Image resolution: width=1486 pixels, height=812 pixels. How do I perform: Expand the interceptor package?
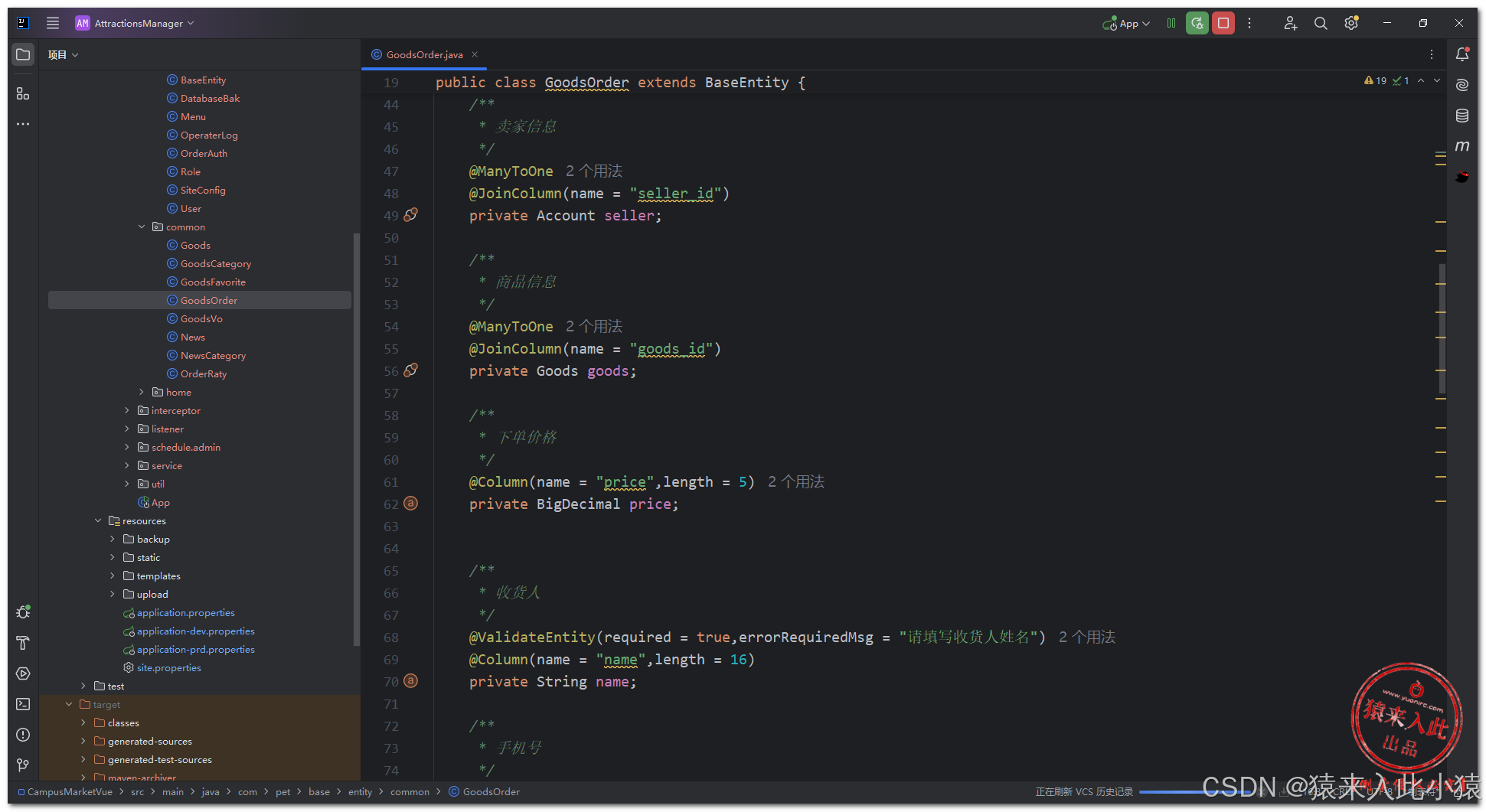(127, 410)
